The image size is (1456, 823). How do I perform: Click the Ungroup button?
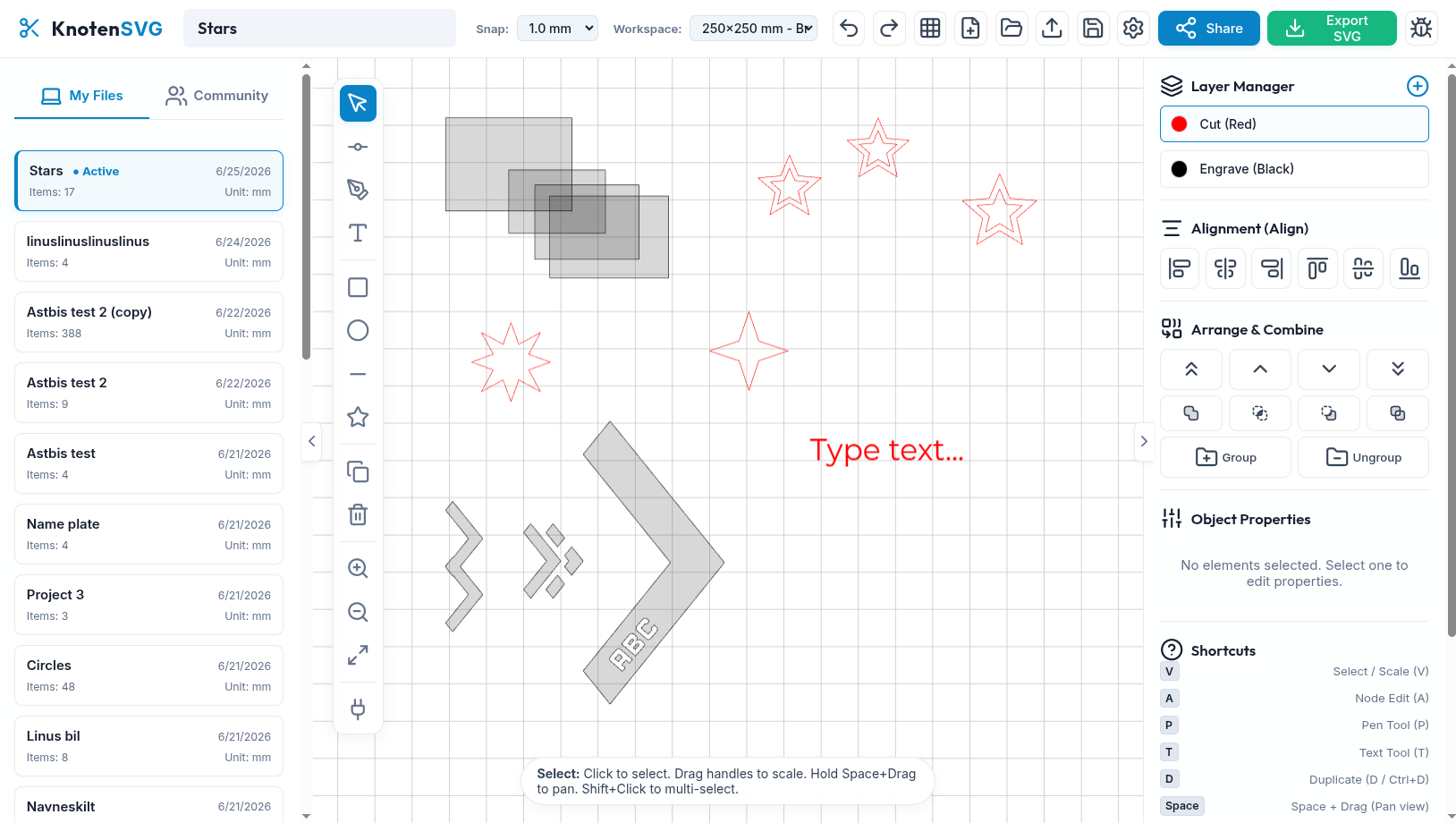(x=1363, y=457)
